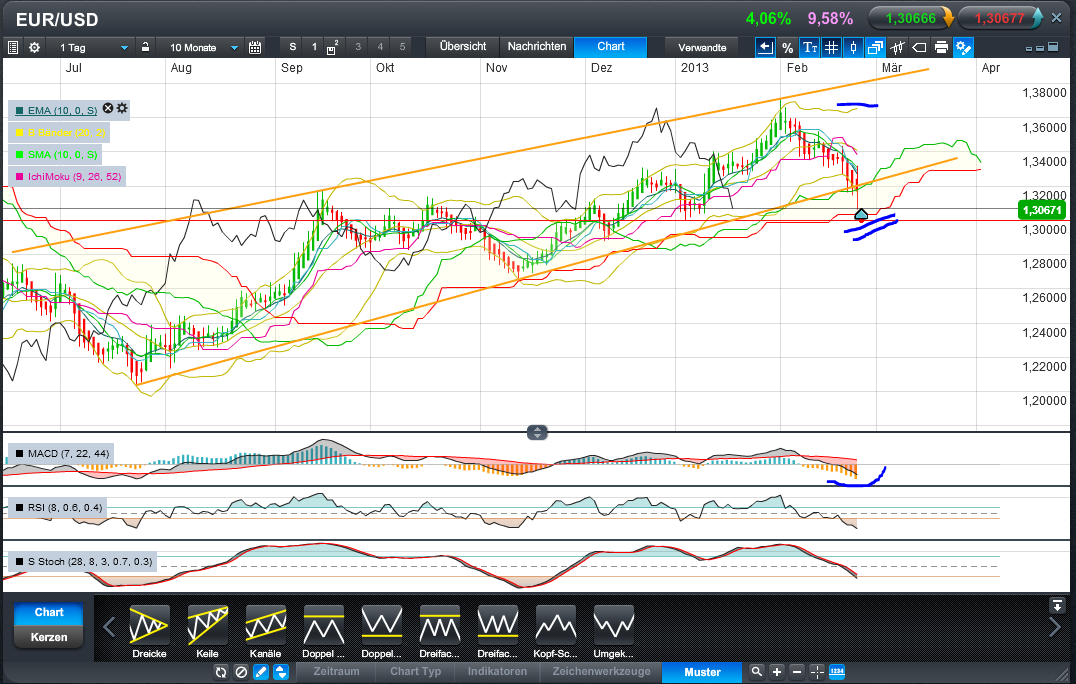This screenshot has height=684, width=1076.
Task: Open the calendar date picker
Action: pyautogui.click(x=255, y=47)
